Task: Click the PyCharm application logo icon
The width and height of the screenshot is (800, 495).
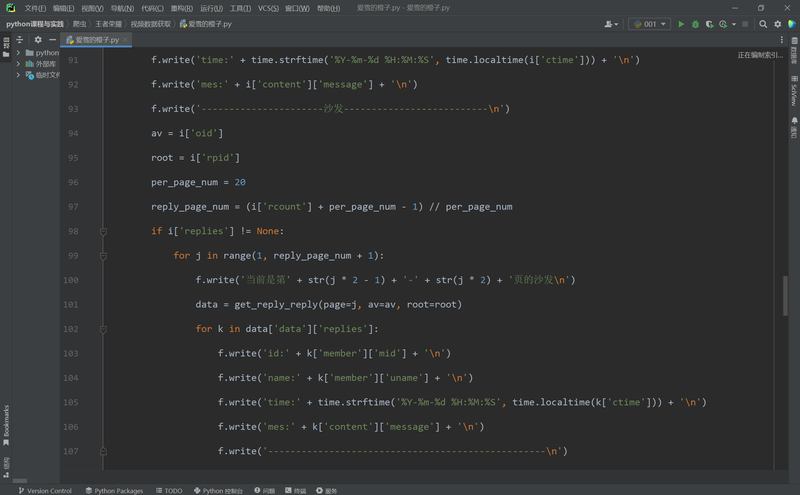Action: coord(10,8)
